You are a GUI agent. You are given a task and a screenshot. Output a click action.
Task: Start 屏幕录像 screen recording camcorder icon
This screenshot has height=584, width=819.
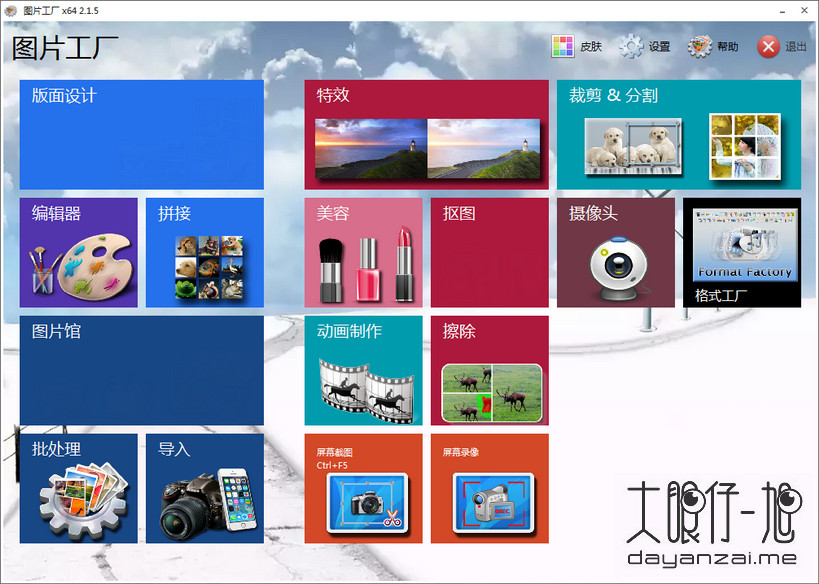494,503
